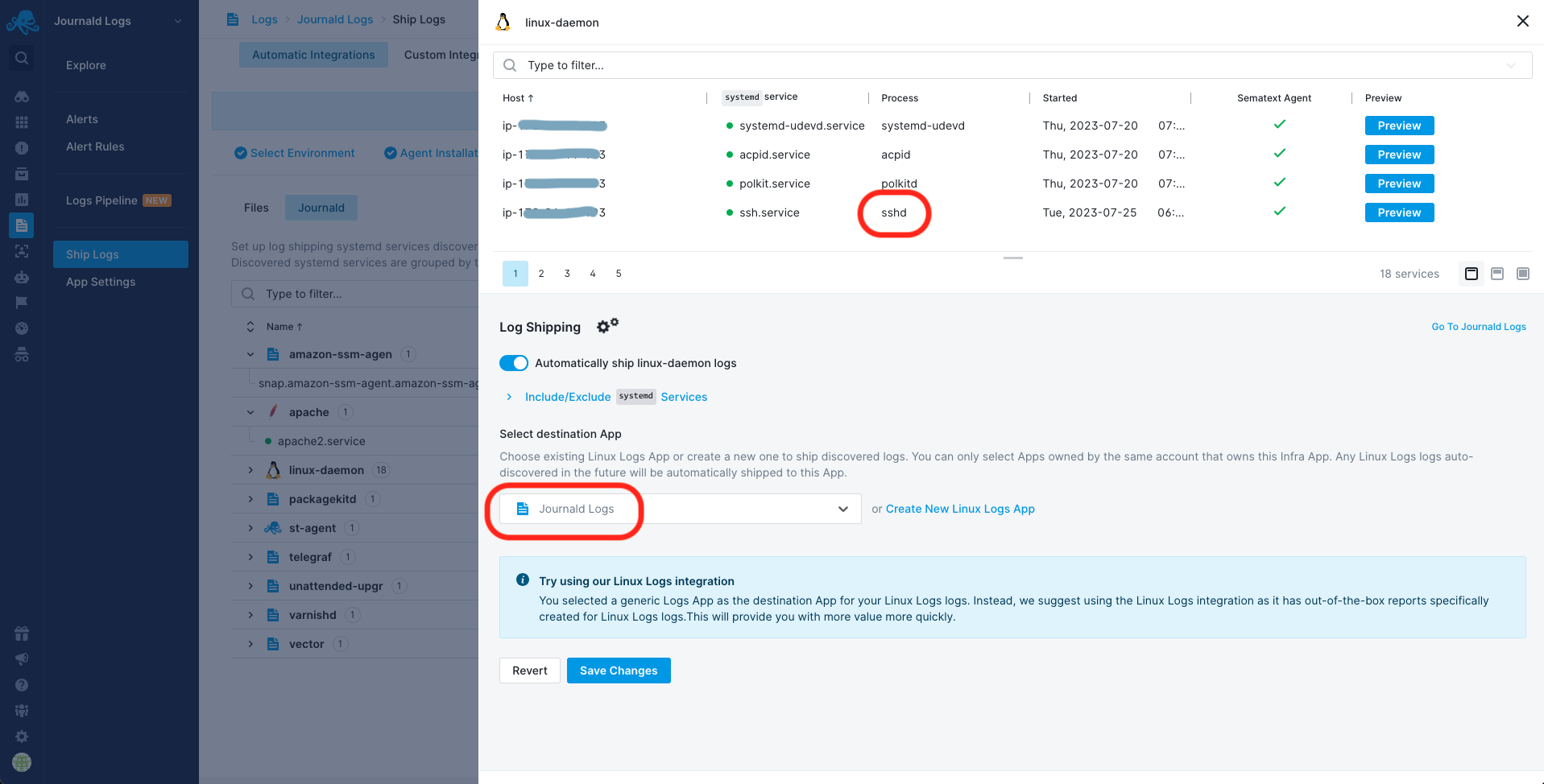Close the linux-daemon panel with the X

[x=1523, y=21]
